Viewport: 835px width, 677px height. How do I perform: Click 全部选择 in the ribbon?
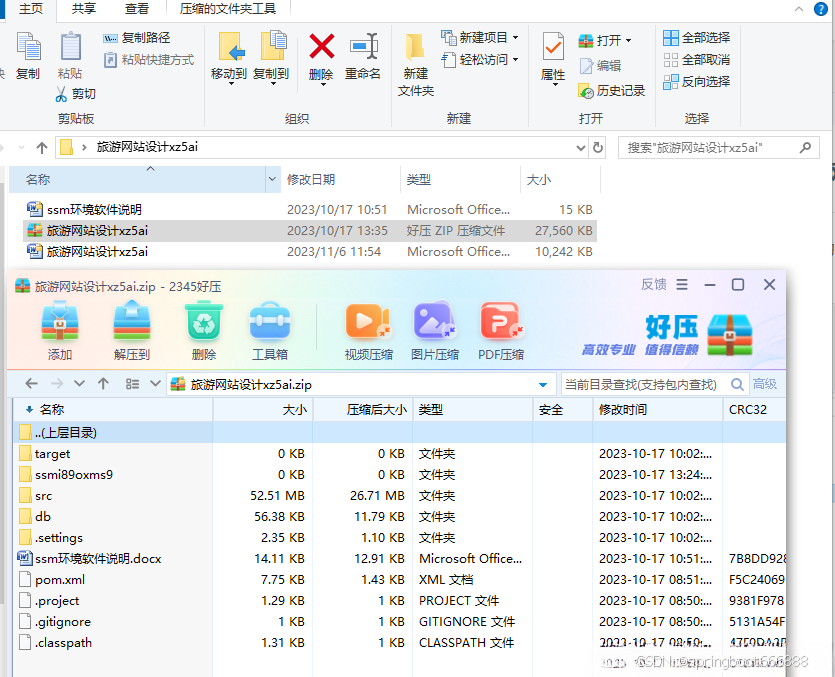coord(697,38)
